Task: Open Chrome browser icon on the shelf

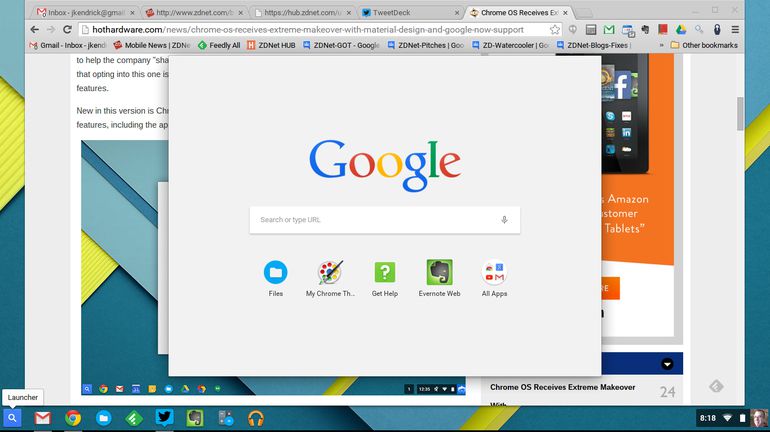Action: pyautogui.click(x=73, y=418)
